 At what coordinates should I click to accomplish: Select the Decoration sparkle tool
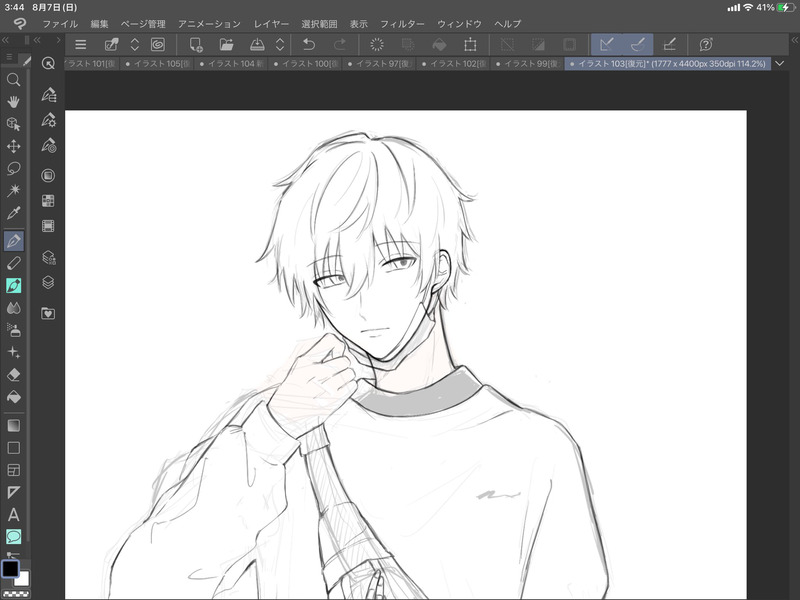[14, 352]
